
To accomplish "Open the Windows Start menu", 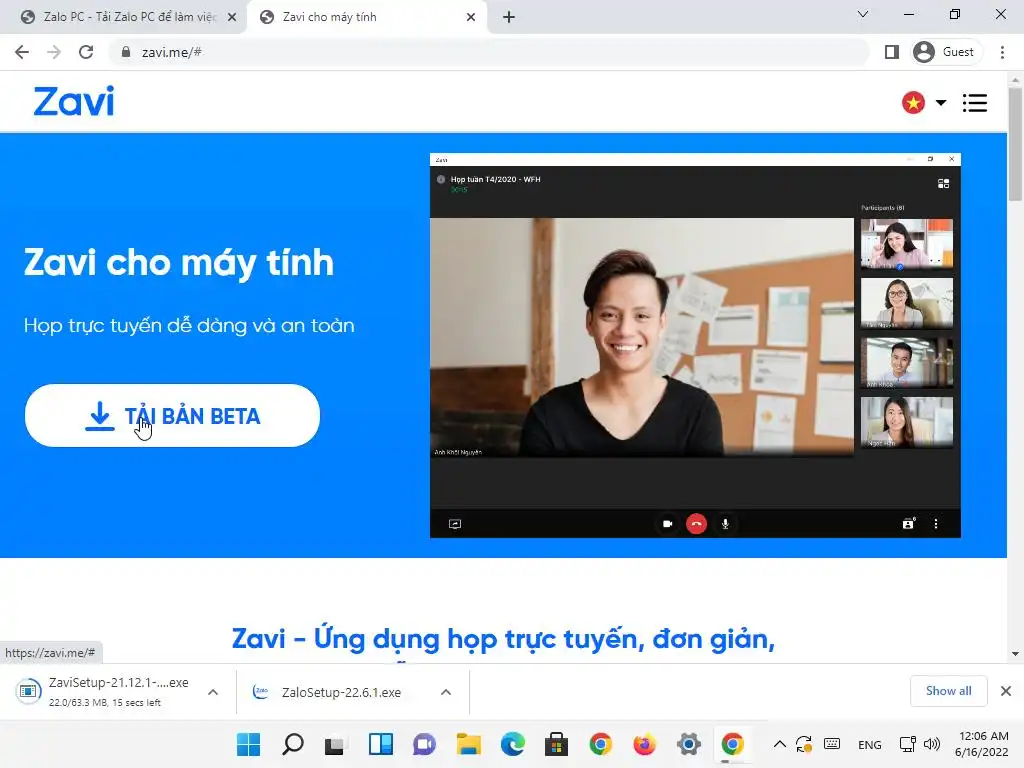I will coord(248,744).
